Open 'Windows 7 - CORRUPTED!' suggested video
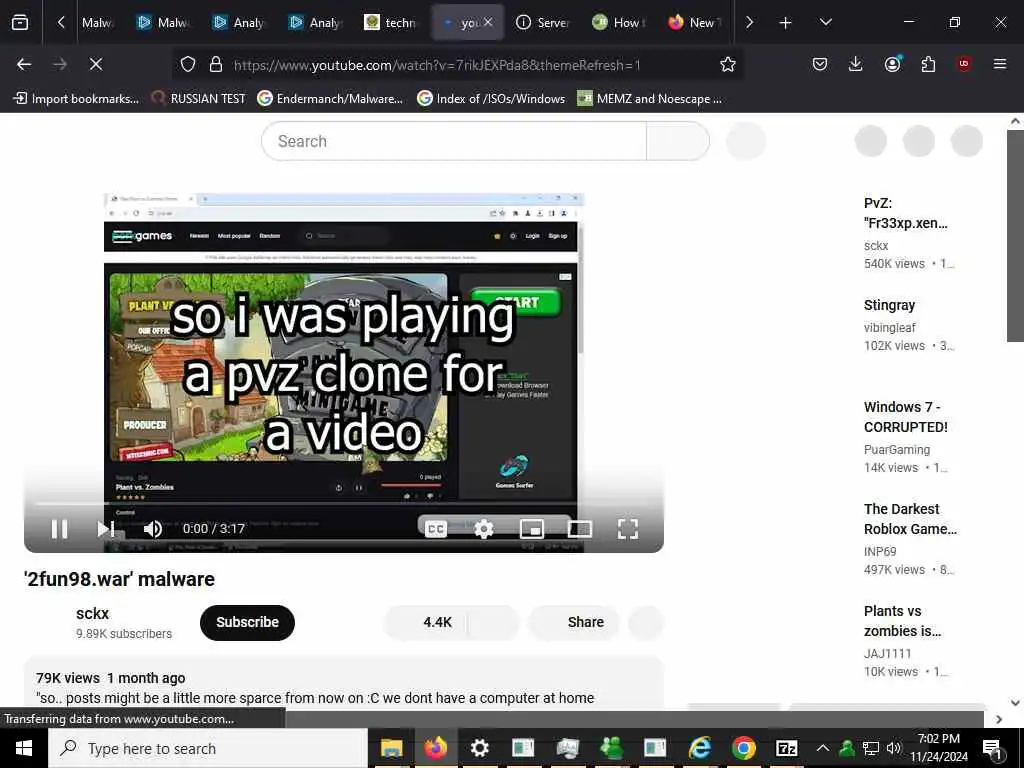 point(905,417)
